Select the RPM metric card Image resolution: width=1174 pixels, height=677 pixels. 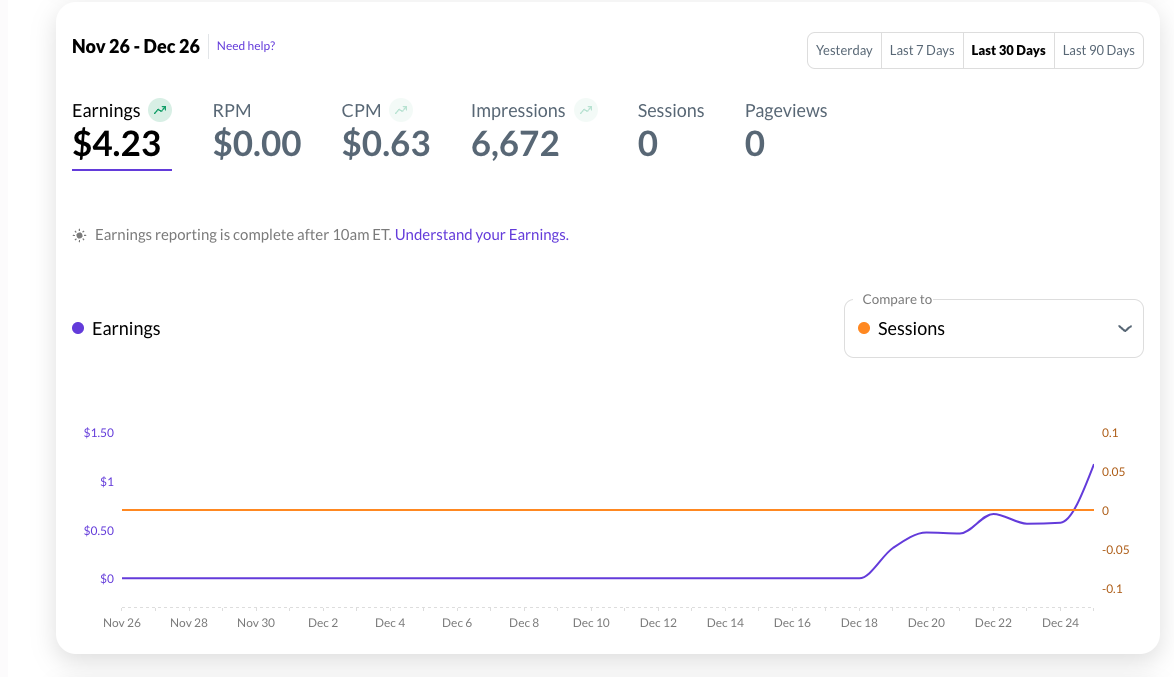257,132
